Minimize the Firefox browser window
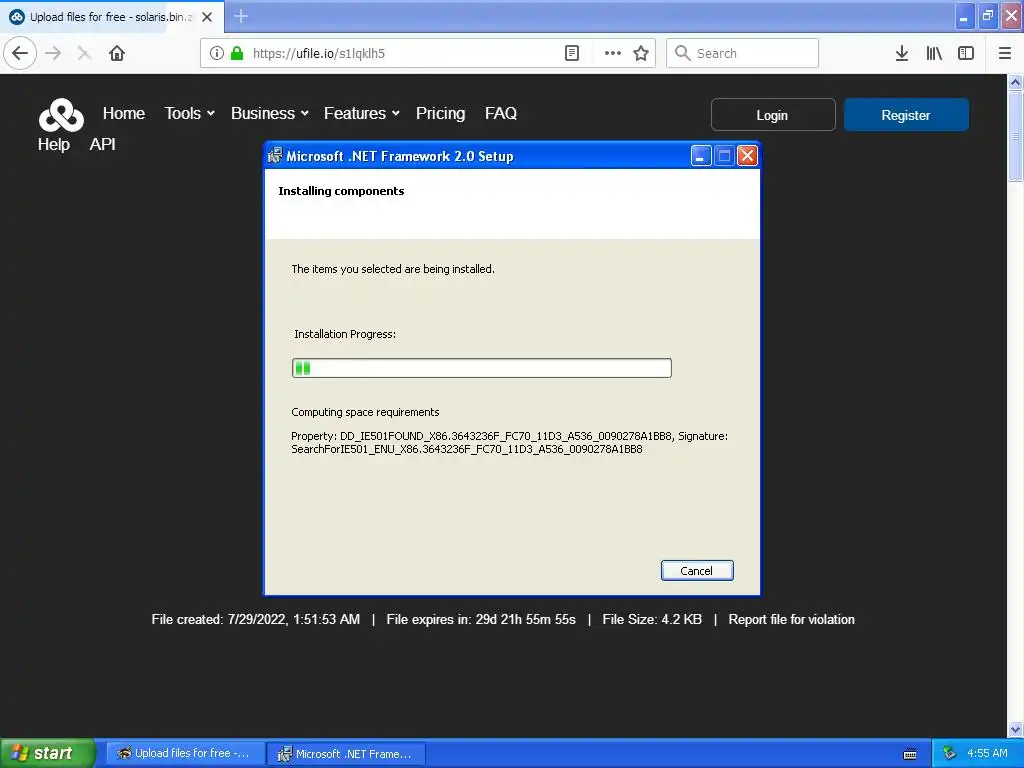 [x=965, y=16]
